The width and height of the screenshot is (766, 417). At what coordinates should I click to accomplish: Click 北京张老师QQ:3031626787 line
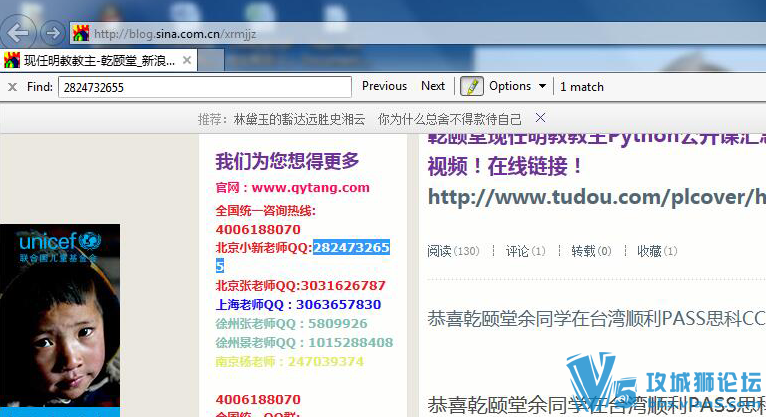click(x=300, y=286)
